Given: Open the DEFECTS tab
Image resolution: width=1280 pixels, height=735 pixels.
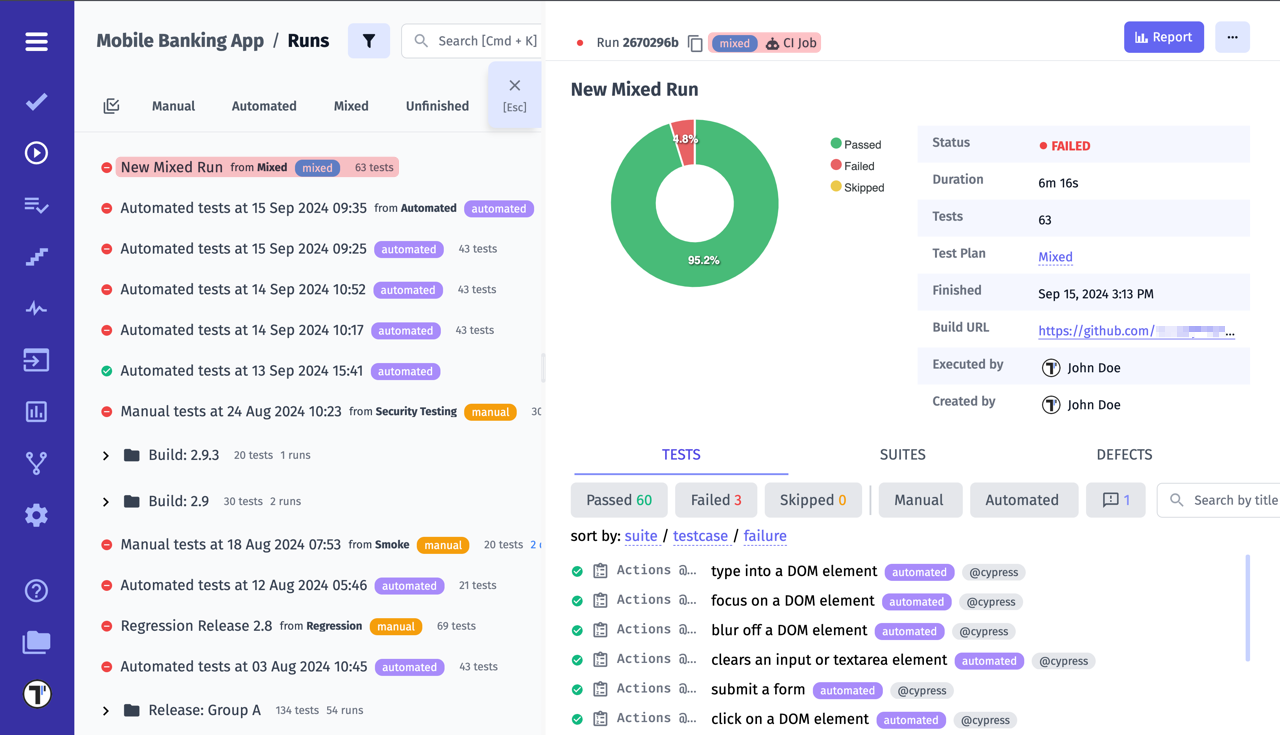Looking at the screenshot, I should click(x=1124, y=454).
